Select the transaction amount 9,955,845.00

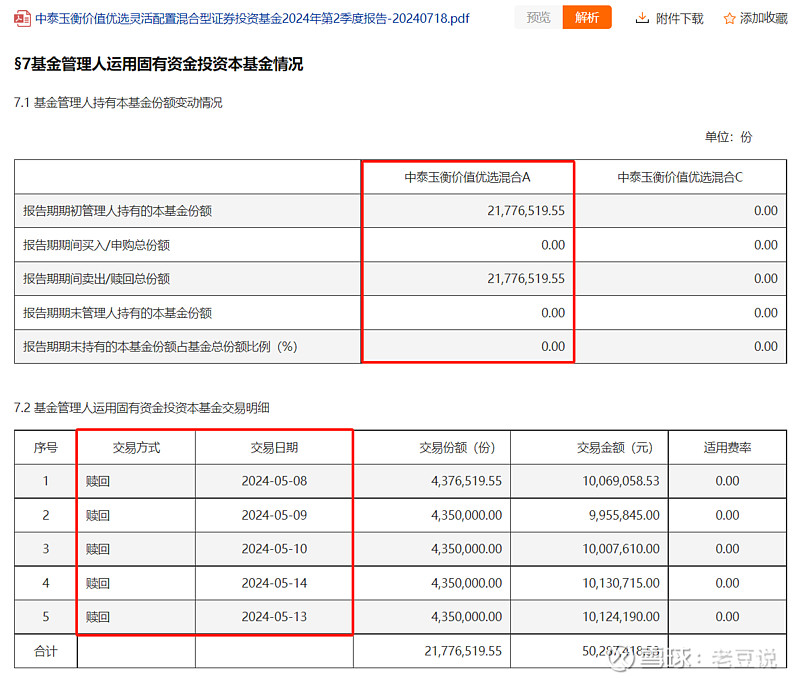pyautogui.click(x=624, y=515)
